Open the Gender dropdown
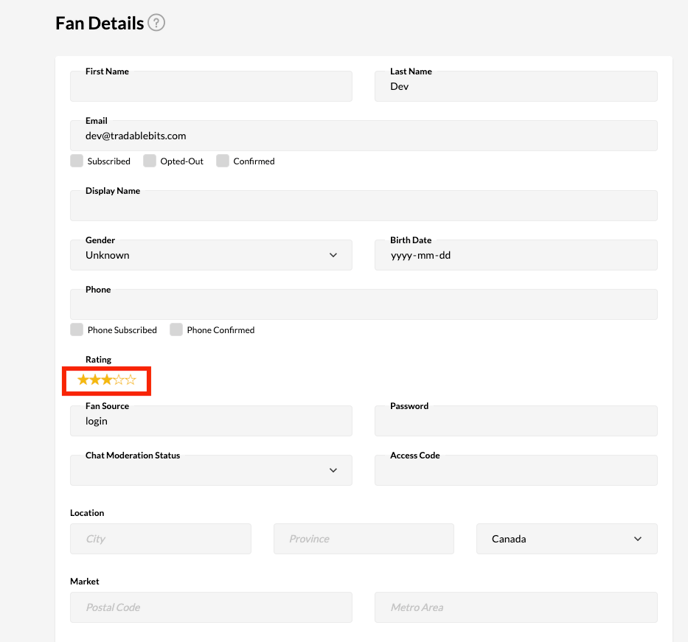The height and width of the screenshot is (642, 688). (x=211, y=255)
